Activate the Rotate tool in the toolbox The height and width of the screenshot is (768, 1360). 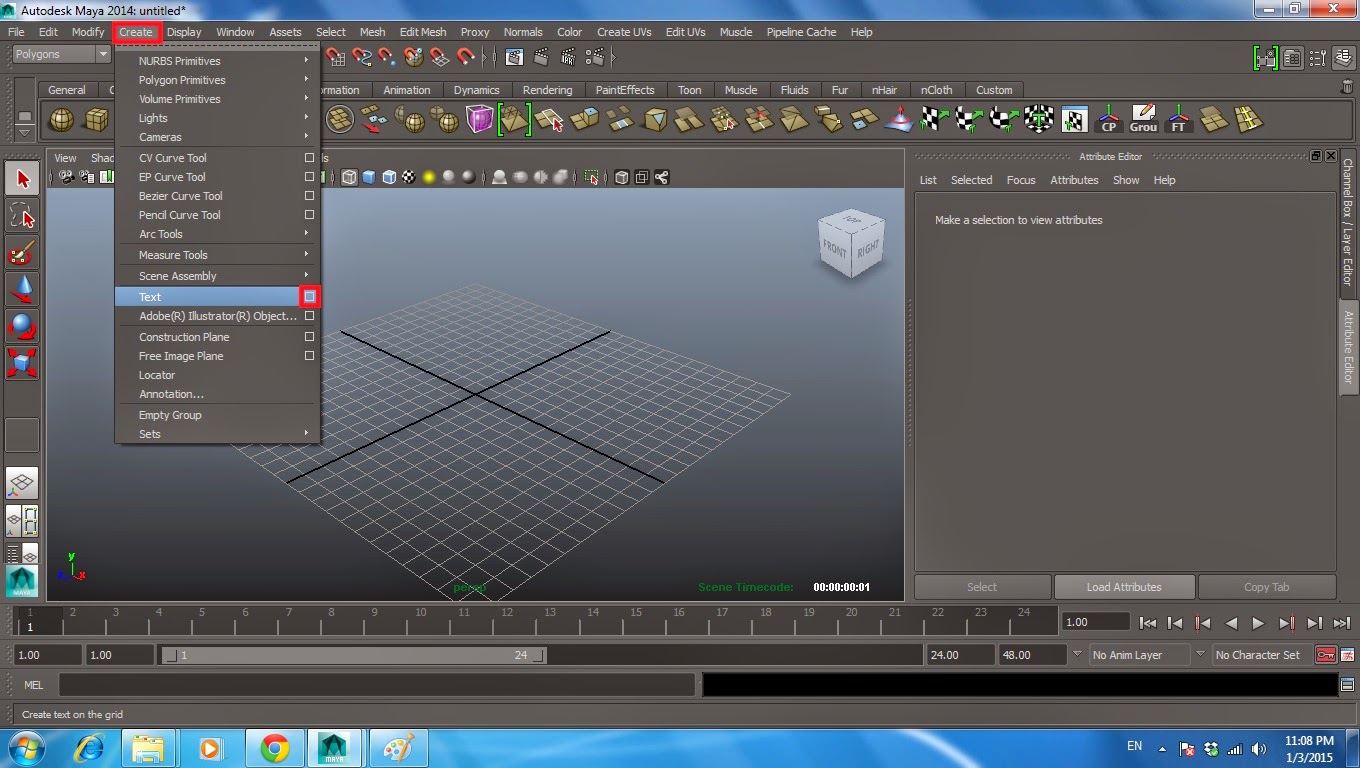tap(22, 327)
